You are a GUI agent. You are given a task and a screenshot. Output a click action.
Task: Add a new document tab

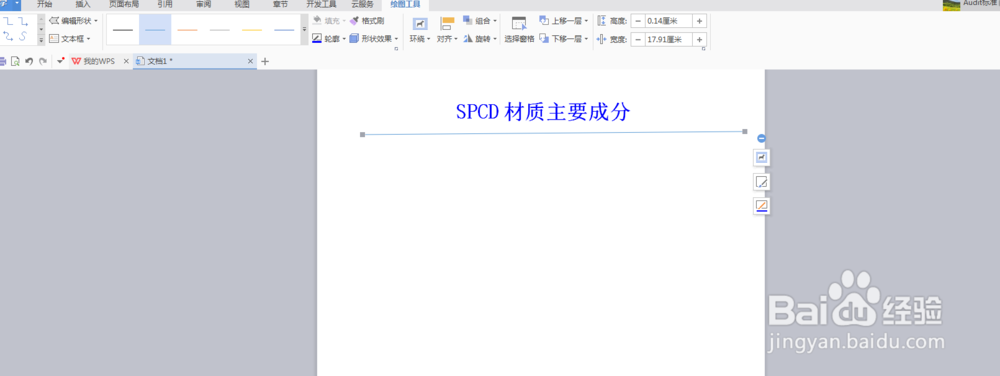click(x=265, y=61)
